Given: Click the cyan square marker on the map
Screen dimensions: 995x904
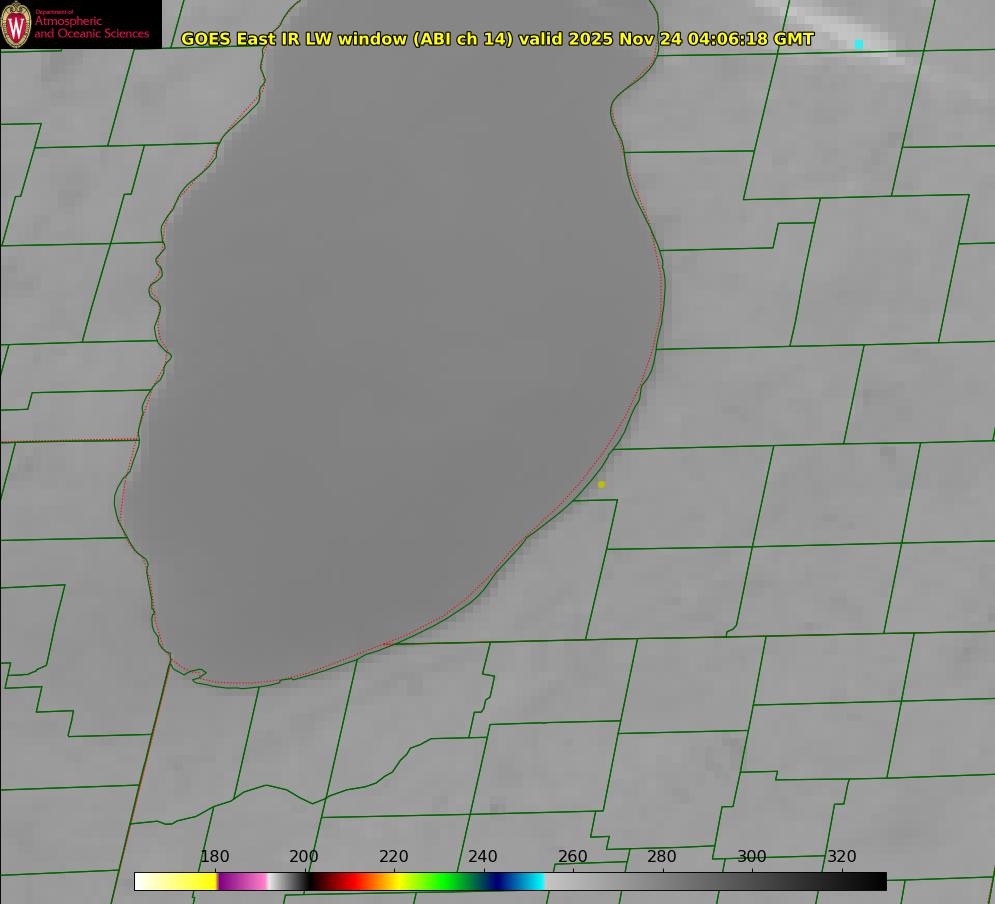Looking at the screenshot, I should coord(858,44).
